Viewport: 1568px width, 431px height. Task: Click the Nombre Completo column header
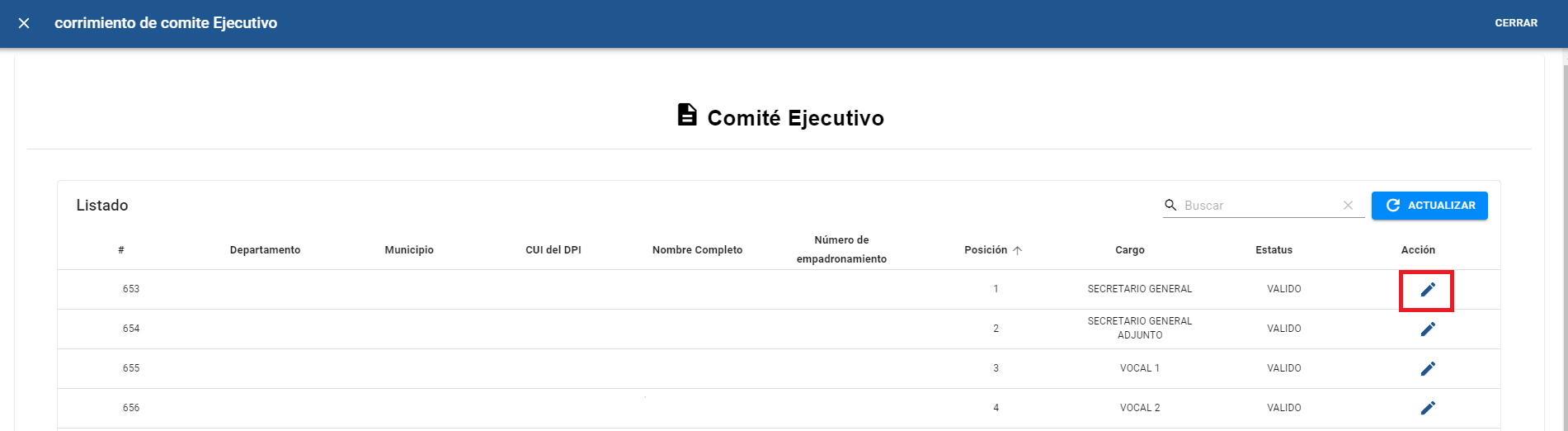(697, 250)
